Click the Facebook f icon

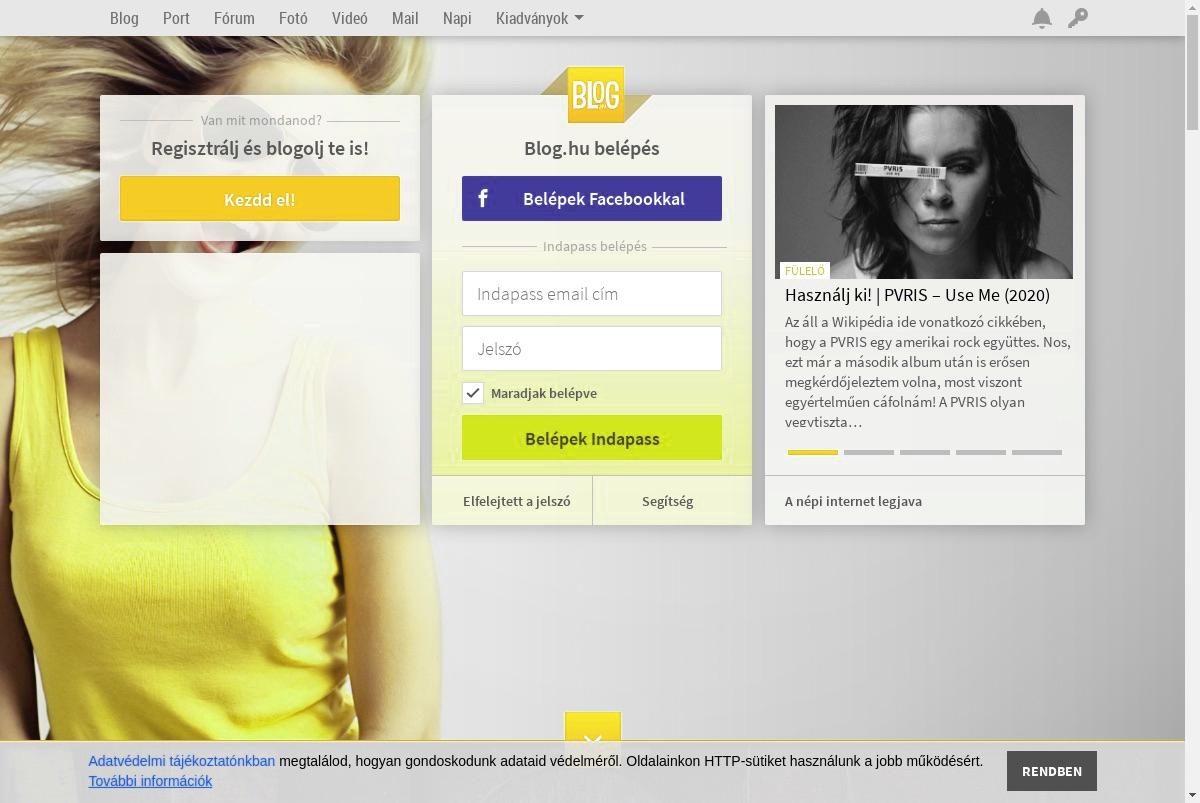pos(482,198)
